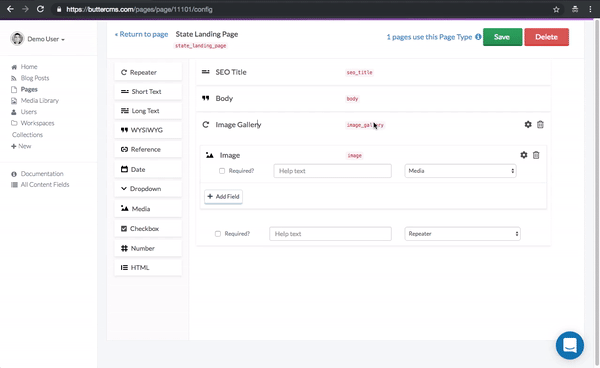
Task: Add a Repeater field from palette
Action: [x=148, y=72]
